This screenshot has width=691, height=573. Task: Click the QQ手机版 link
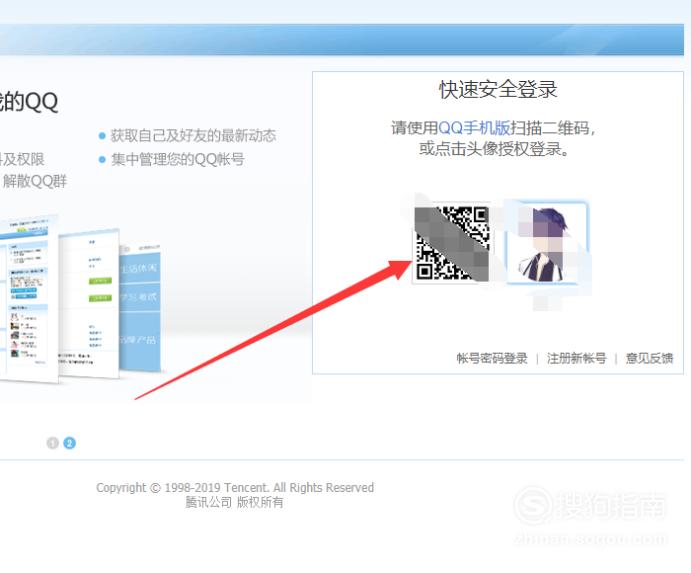(474, 128)
